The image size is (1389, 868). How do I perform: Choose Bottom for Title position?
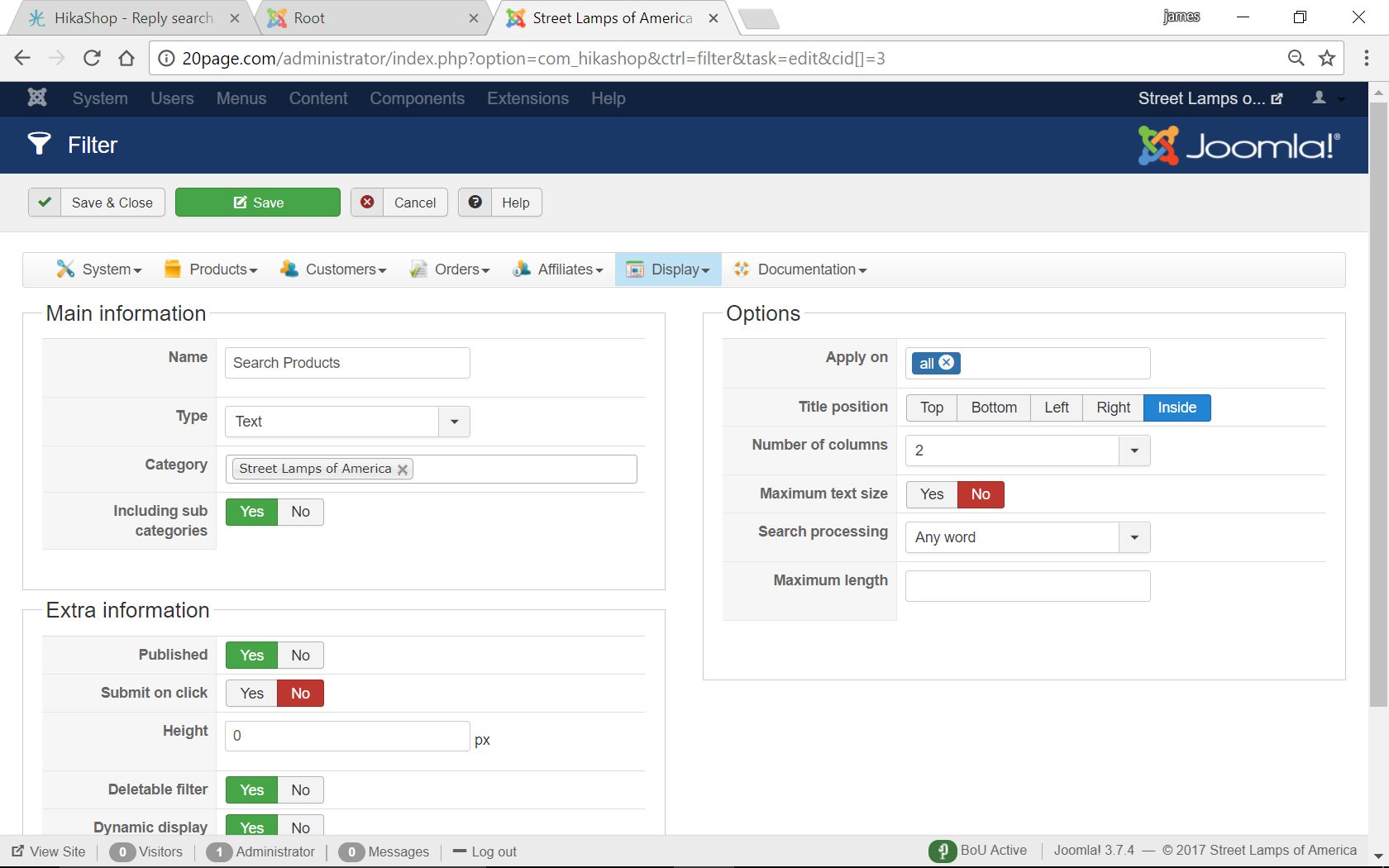pos(994,408)
